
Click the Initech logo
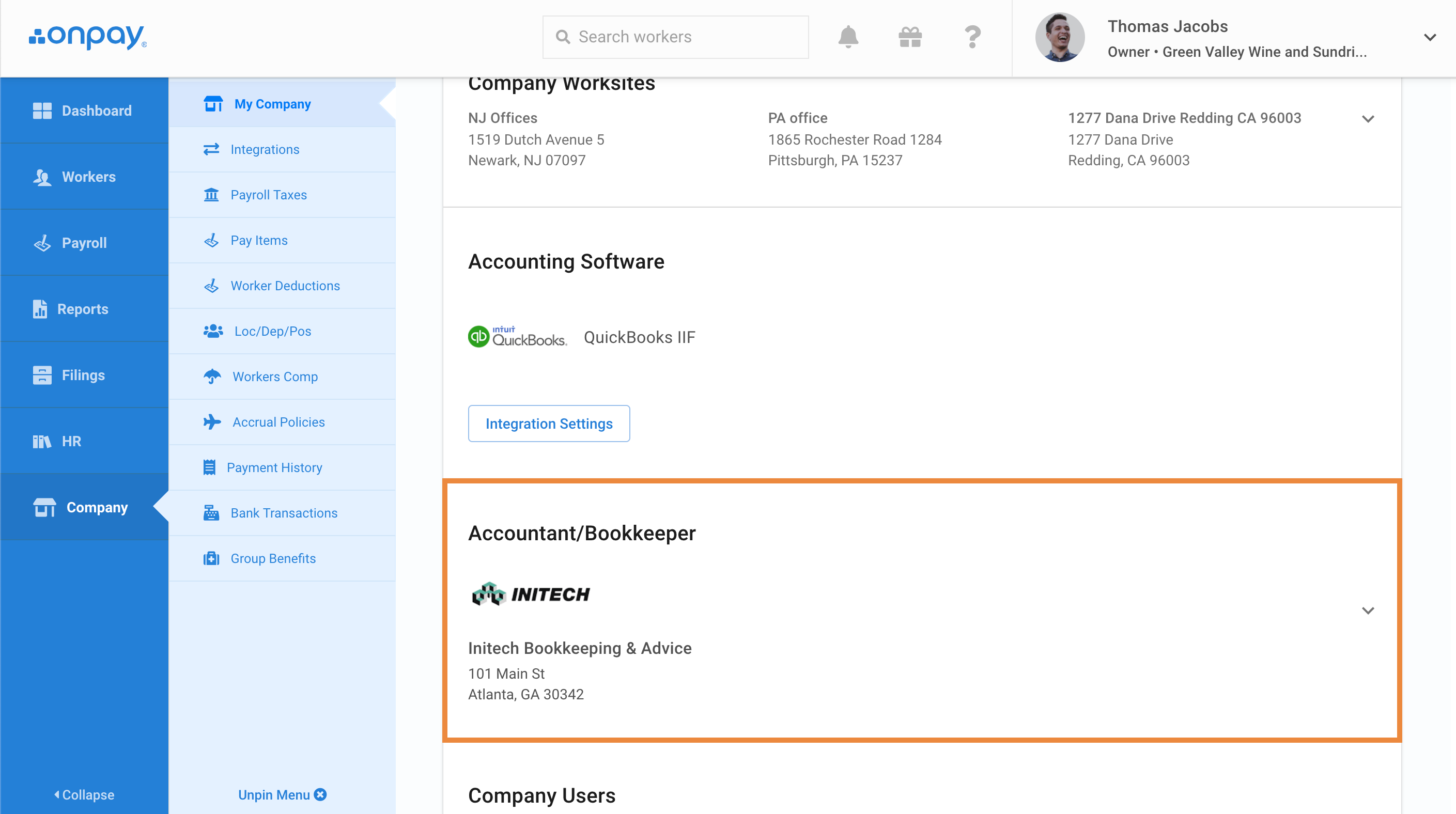click(x=530, y=593)
